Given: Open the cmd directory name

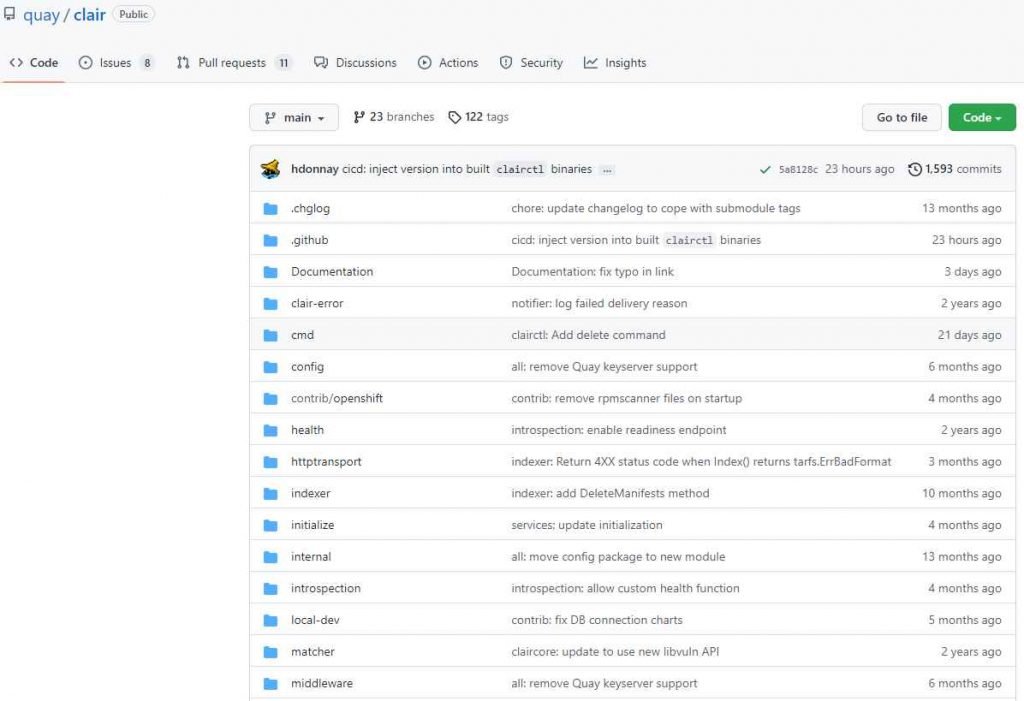Looking at the screenshot, I should pos(302,335).
